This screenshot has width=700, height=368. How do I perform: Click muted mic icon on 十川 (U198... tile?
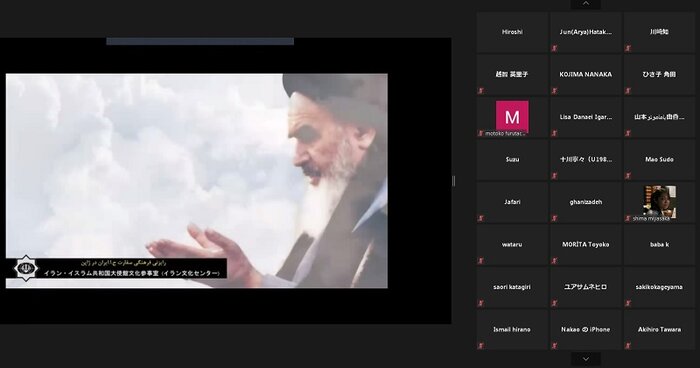[554, 176]
